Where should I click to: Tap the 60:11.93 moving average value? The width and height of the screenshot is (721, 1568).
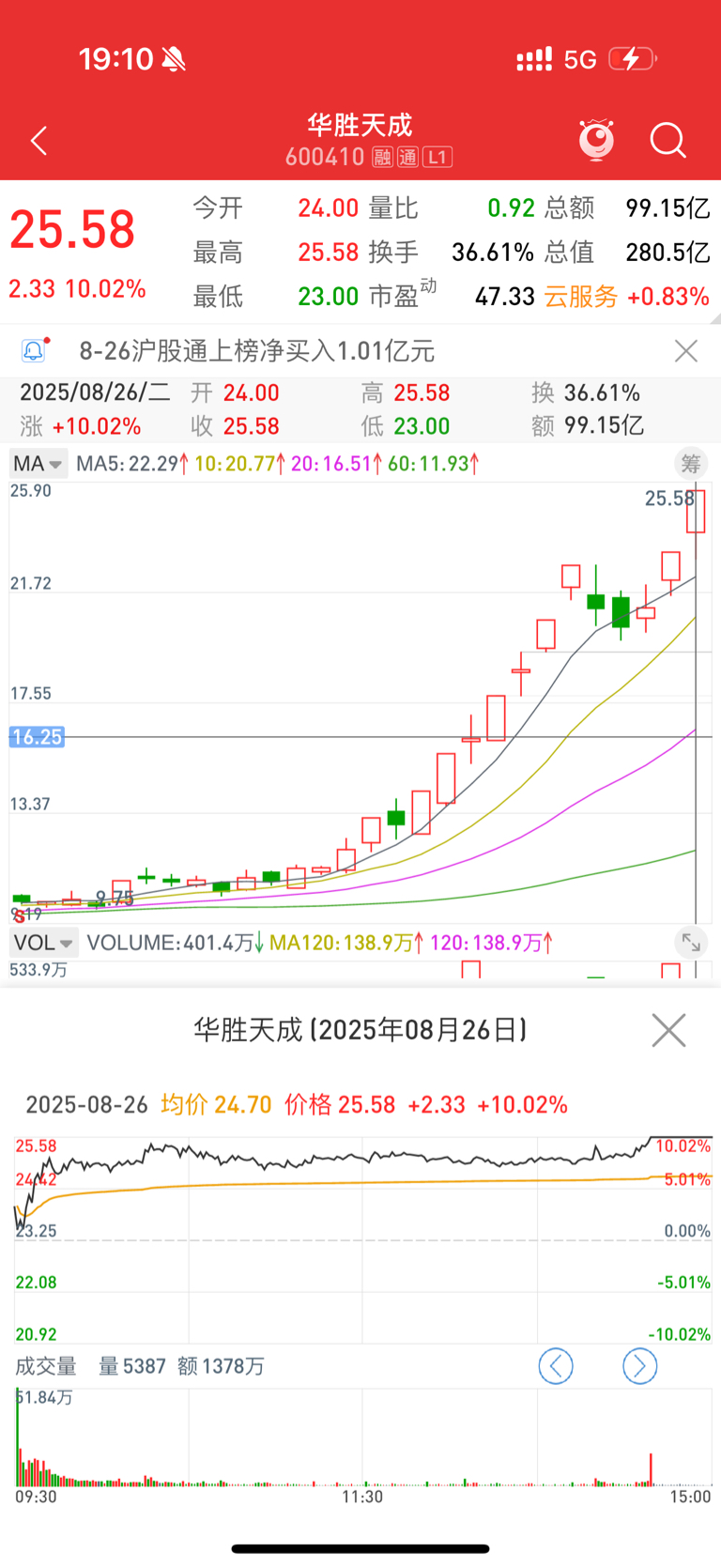(x=435, y=463)
